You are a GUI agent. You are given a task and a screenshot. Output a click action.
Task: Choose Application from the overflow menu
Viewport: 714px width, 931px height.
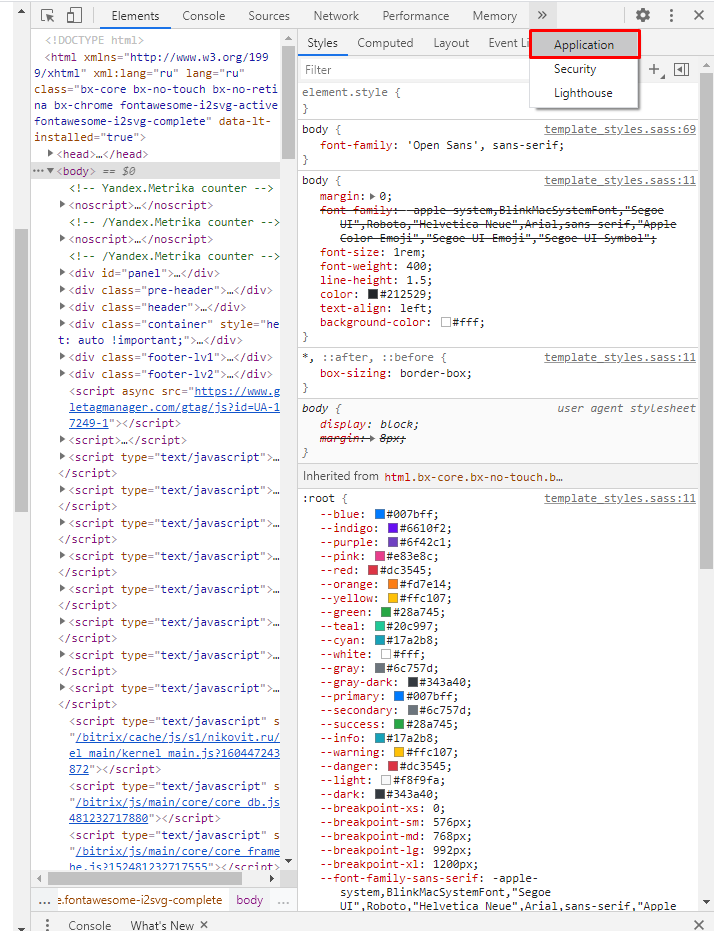(x=585, y=45)
